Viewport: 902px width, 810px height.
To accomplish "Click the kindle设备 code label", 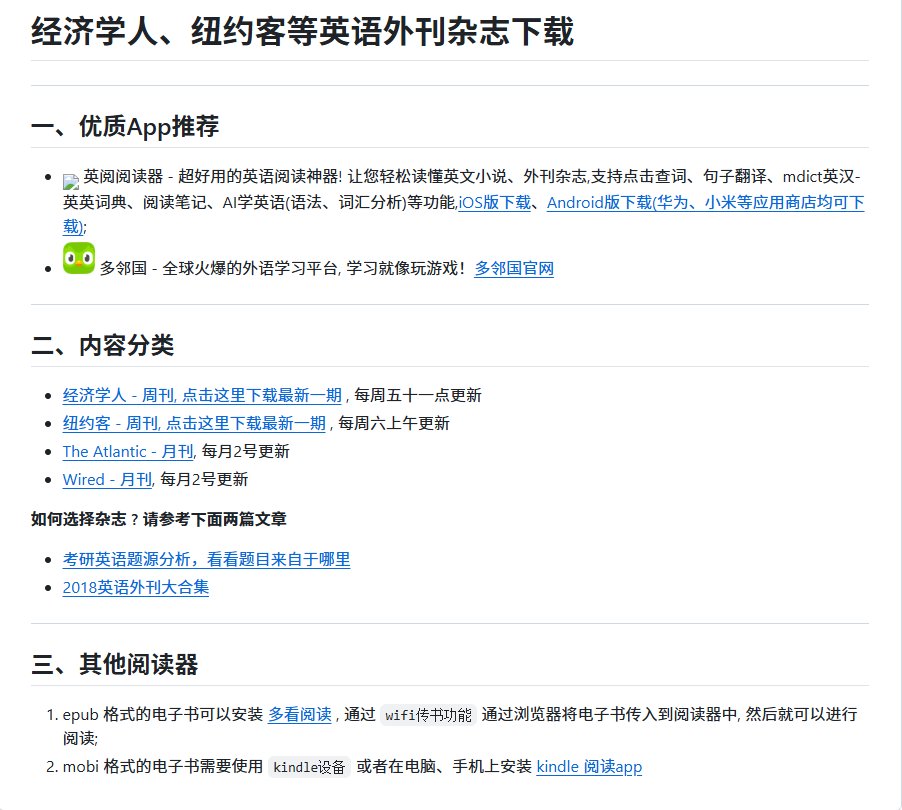I will tap(309, 767).
